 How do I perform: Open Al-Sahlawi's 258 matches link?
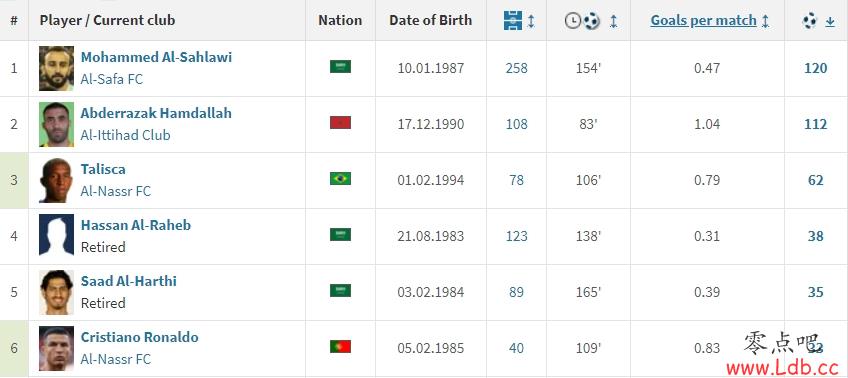pyautogui.click(x=516, y=69)
